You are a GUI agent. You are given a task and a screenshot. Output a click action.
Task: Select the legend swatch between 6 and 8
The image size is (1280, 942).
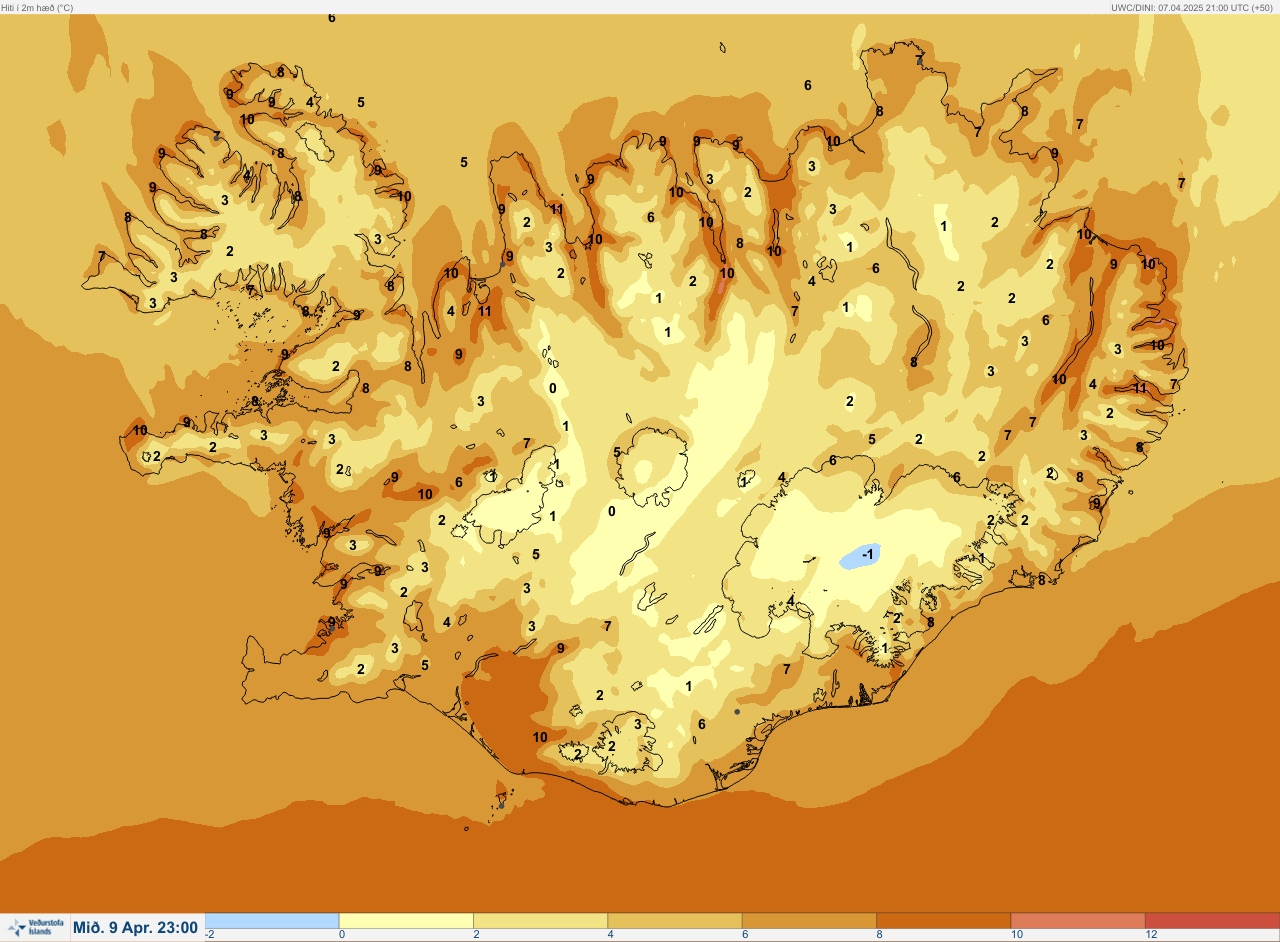click(x=809, y=920)
